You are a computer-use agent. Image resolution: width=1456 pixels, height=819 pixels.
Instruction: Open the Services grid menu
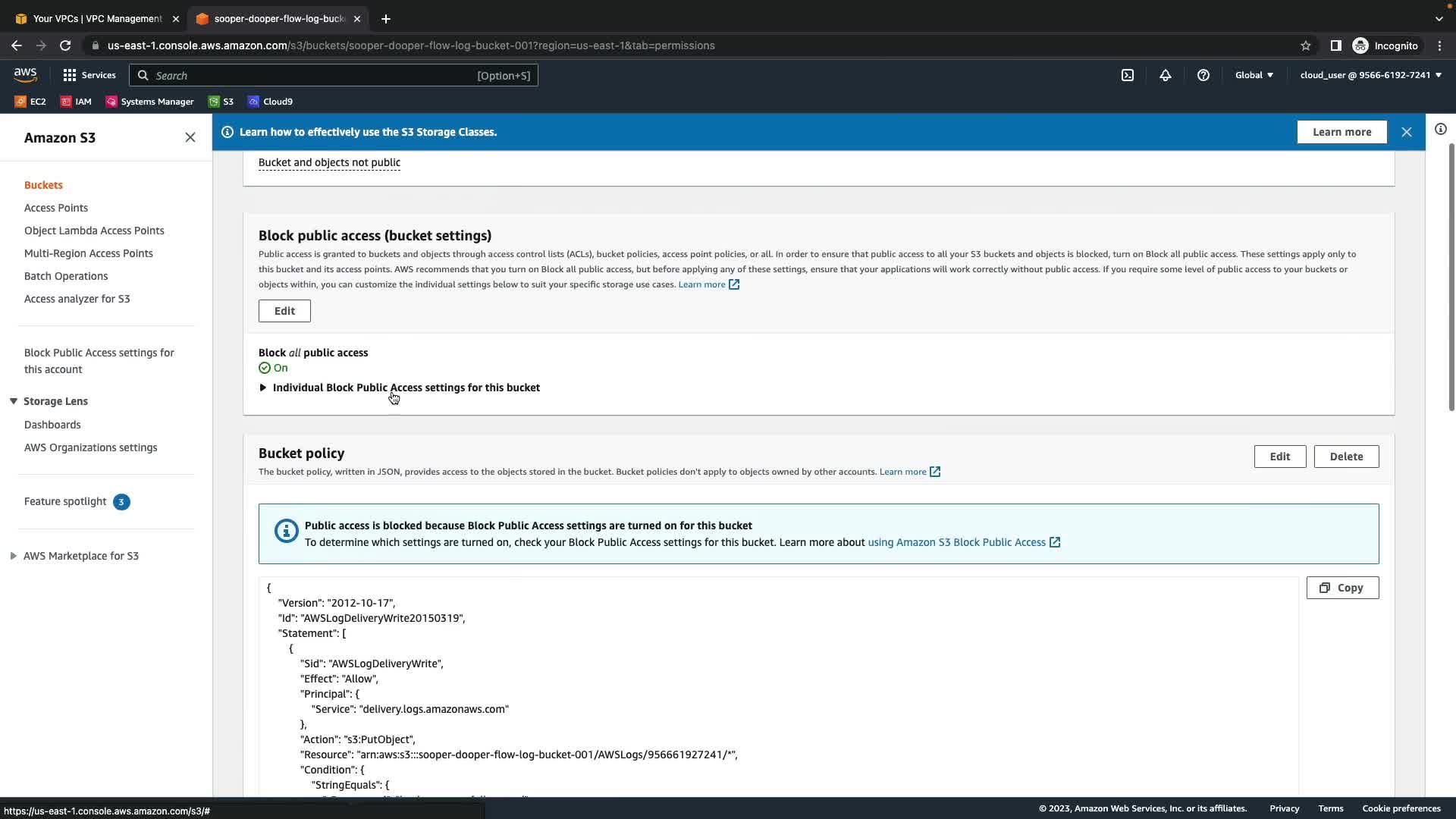click(89, 75)
